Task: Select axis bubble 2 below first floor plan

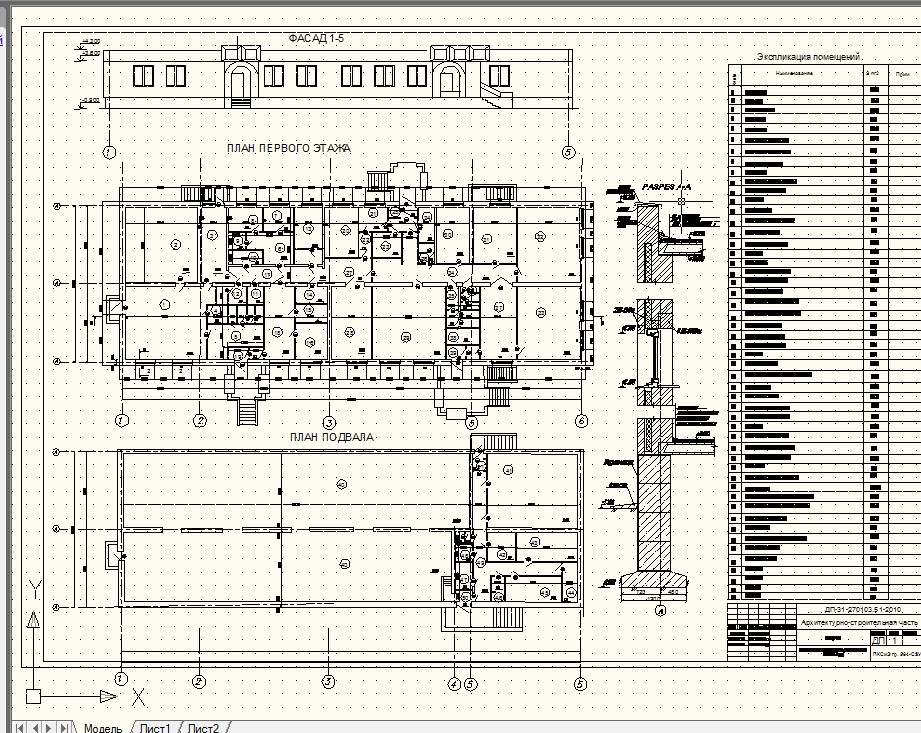Action: point(200,421)
